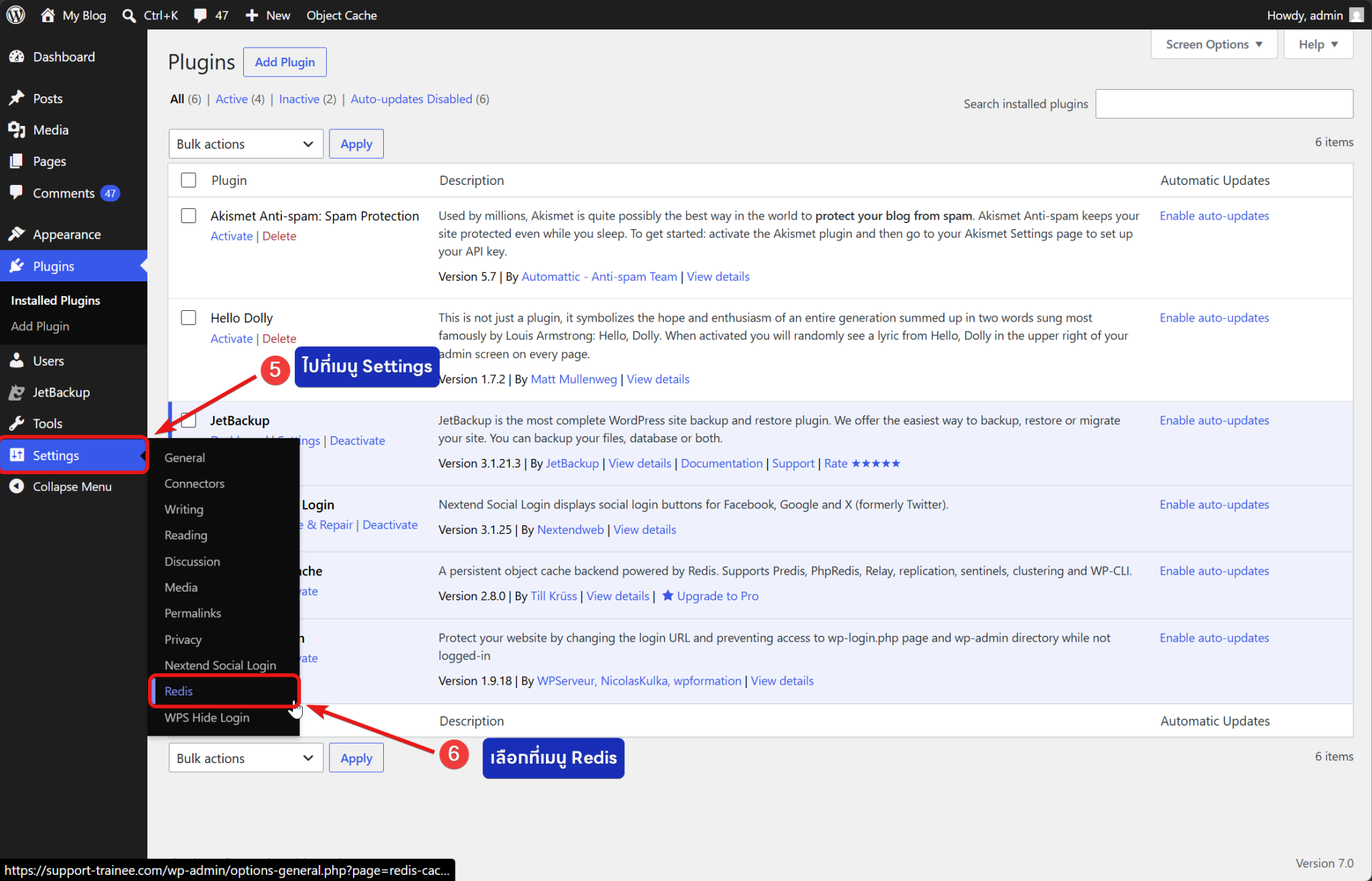Click the Settings sliders icon
The height and width of the screenshot is (881, 1372).
17,455
